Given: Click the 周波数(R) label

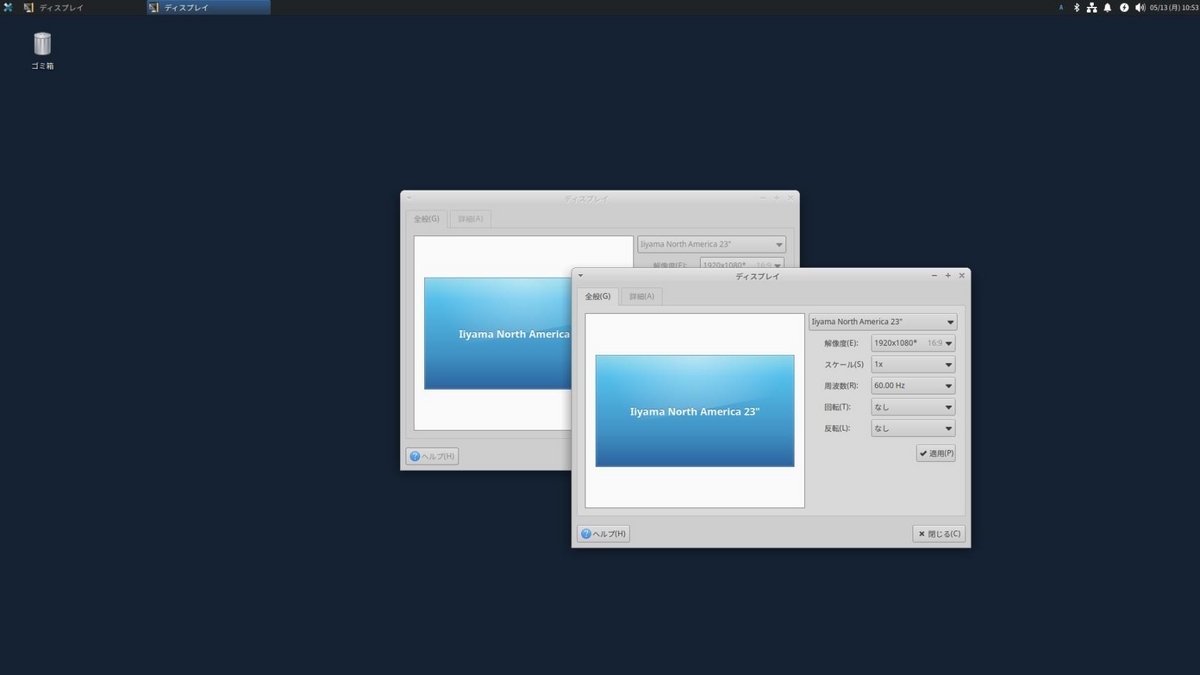Looking at the screenshot, I should [x=841, y=385].
